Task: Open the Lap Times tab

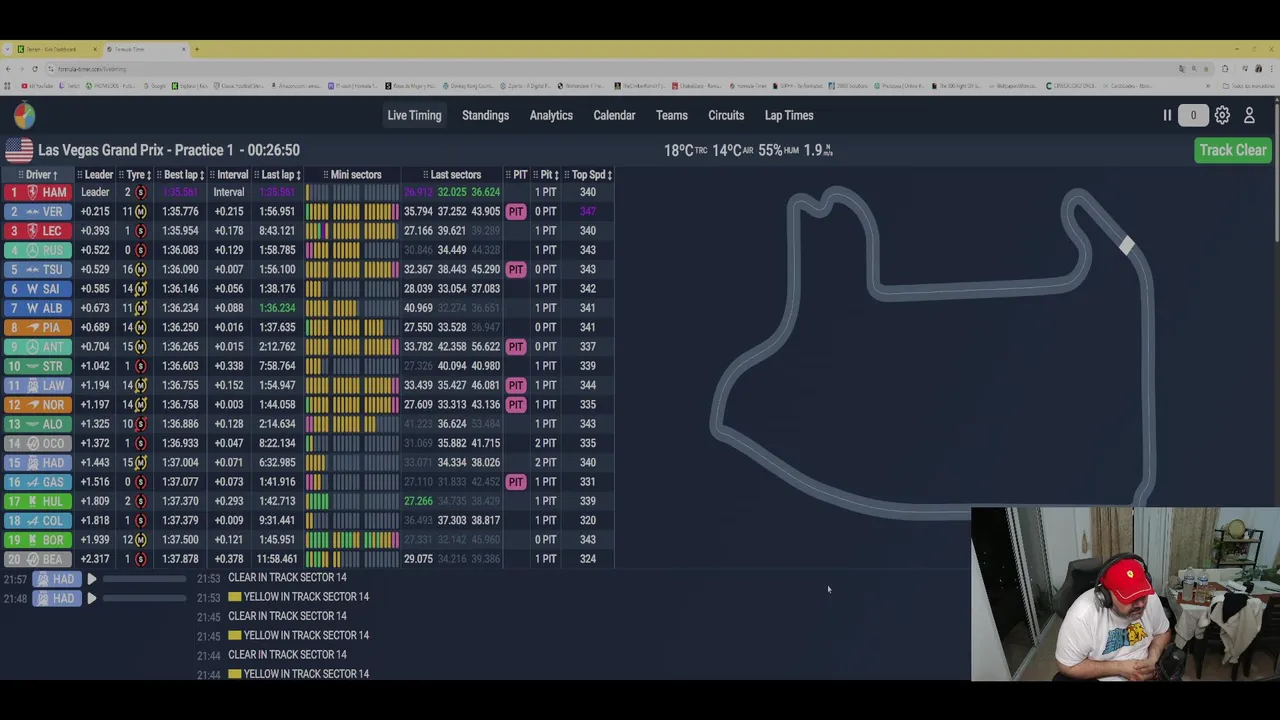Action: click(789, 115)
